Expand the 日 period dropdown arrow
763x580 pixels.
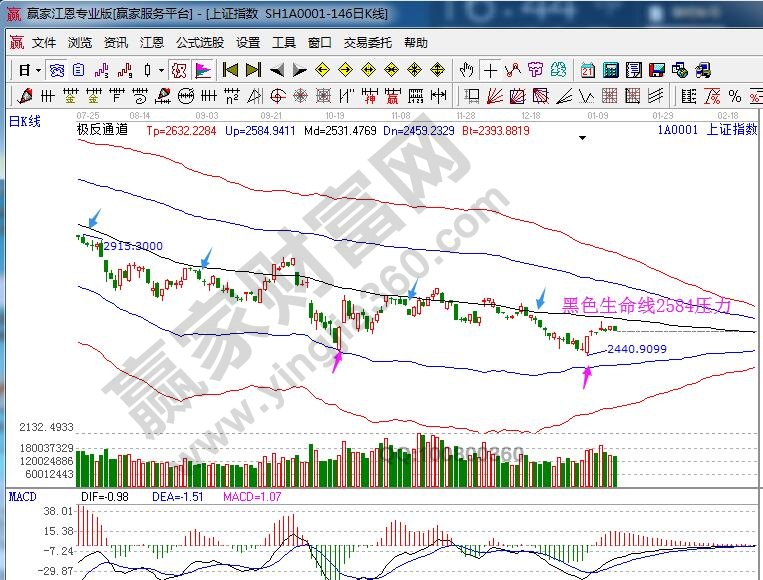click(x=38, y=70)
